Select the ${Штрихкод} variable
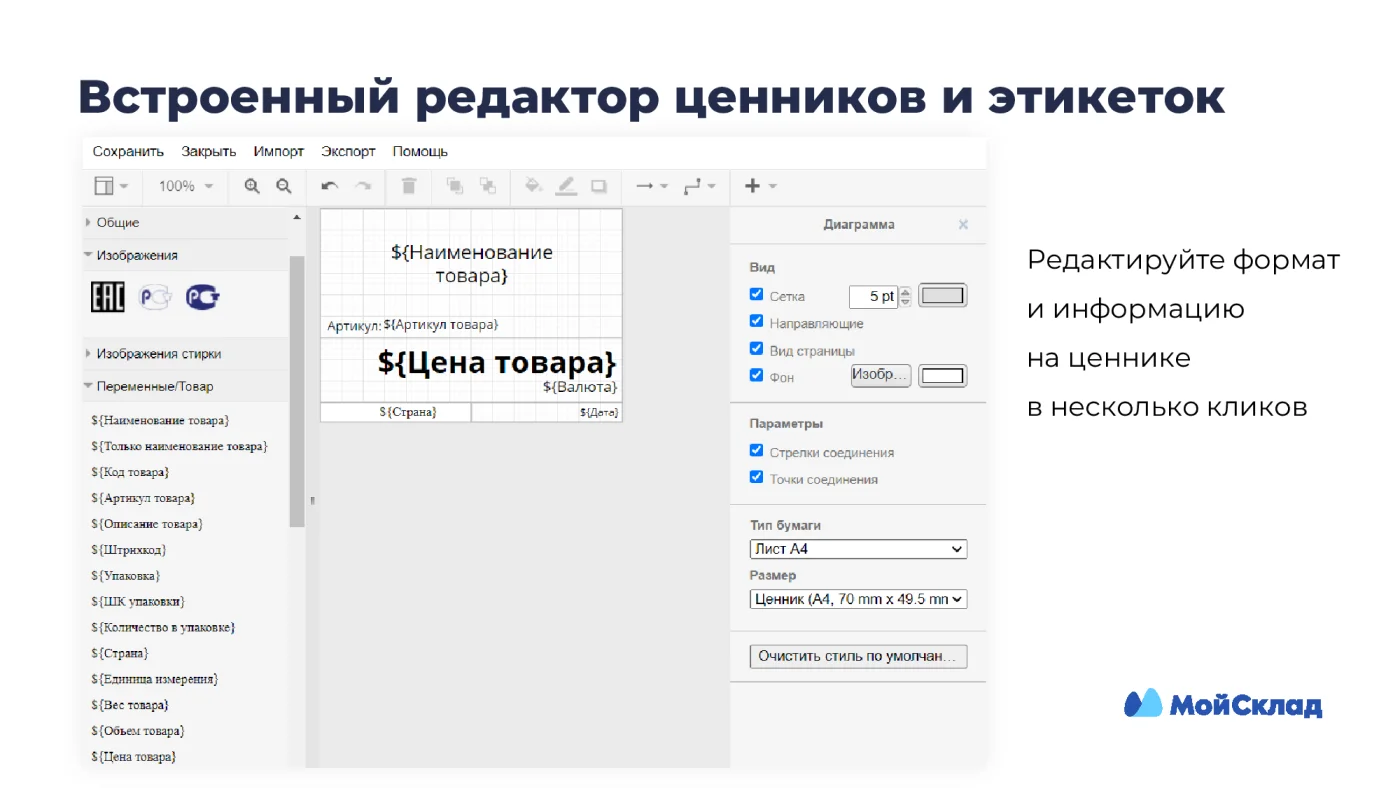This screenshot has width=1400, height=788. coord(128,550)
